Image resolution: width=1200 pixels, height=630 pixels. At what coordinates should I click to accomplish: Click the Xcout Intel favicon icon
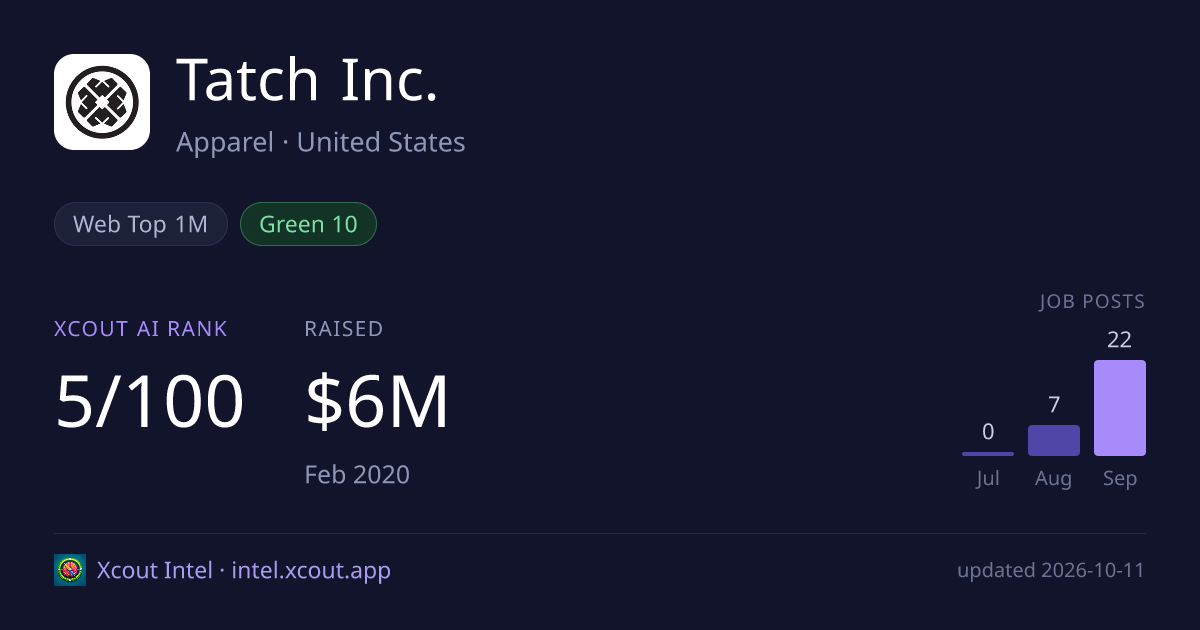pos(70,570)
